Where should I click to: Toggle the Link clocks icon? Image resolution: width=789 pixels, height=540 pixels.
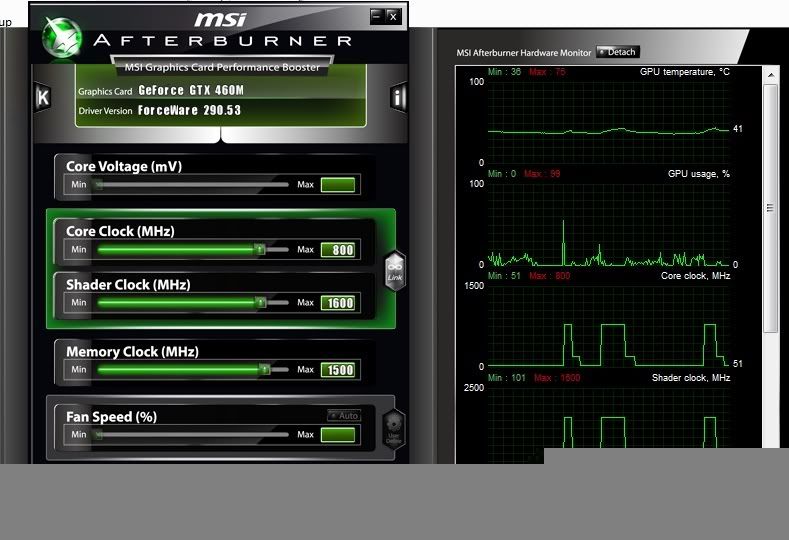395,271
